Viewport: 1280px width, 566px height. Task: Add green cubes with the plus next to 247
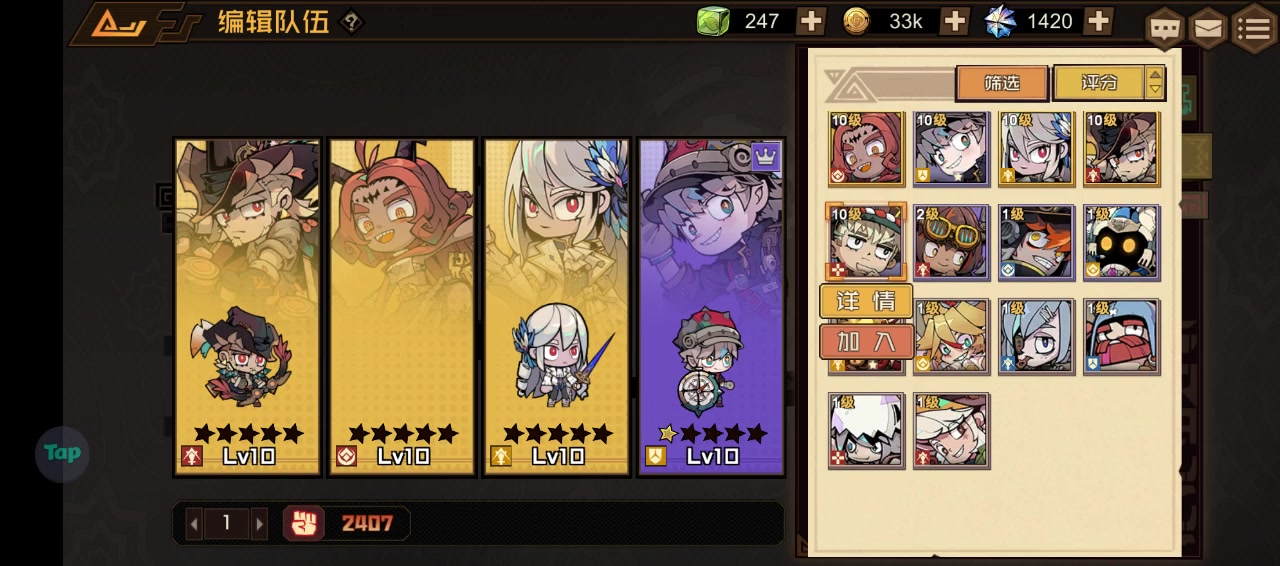point(811,21)
